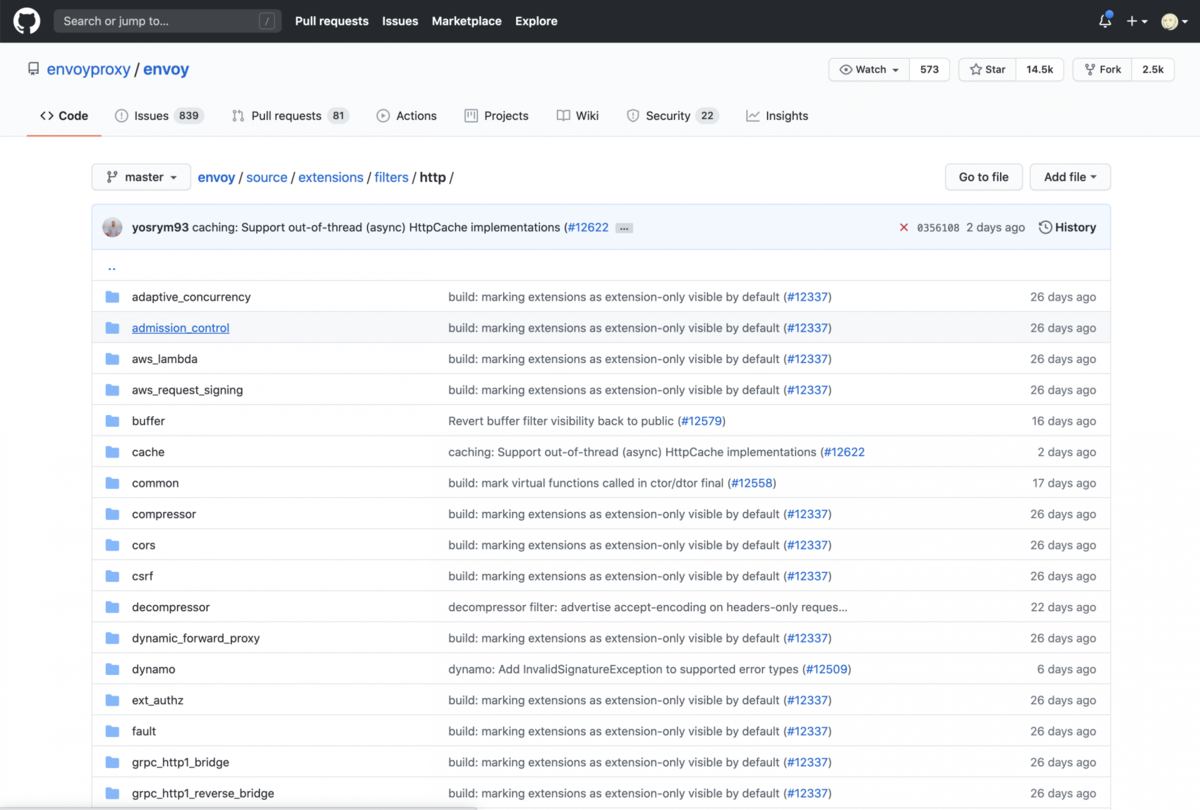Open PR #12509 in dynamo row
This screenshot has width=1200, height=810.
827,669
